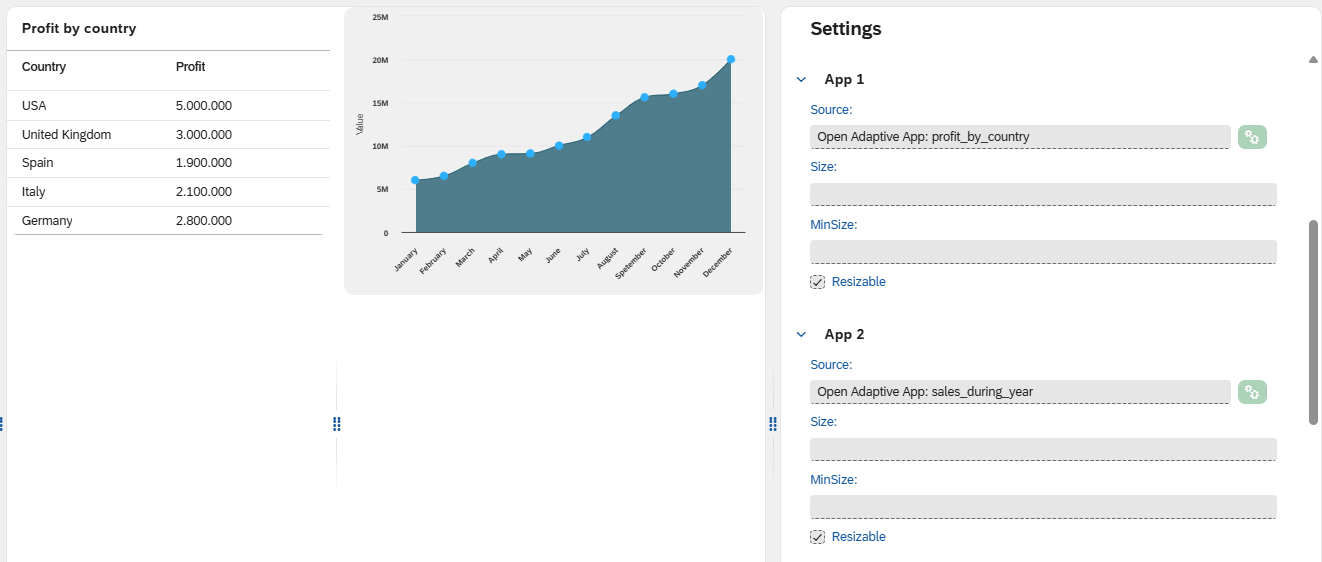Click the Settings heading
Viewport: 1322px width, 562px height.
tap(846, 29)
